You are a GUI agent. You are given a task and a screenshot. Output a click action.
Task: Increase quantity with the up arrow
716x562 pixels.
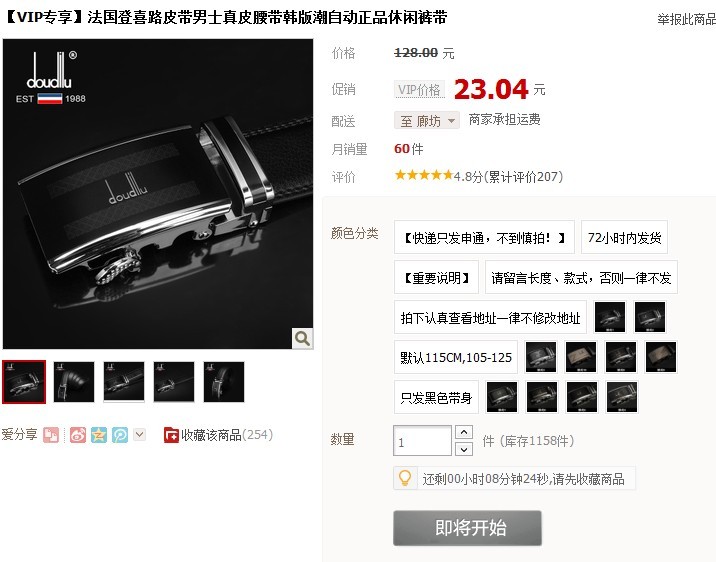click(x=464, y=432)
